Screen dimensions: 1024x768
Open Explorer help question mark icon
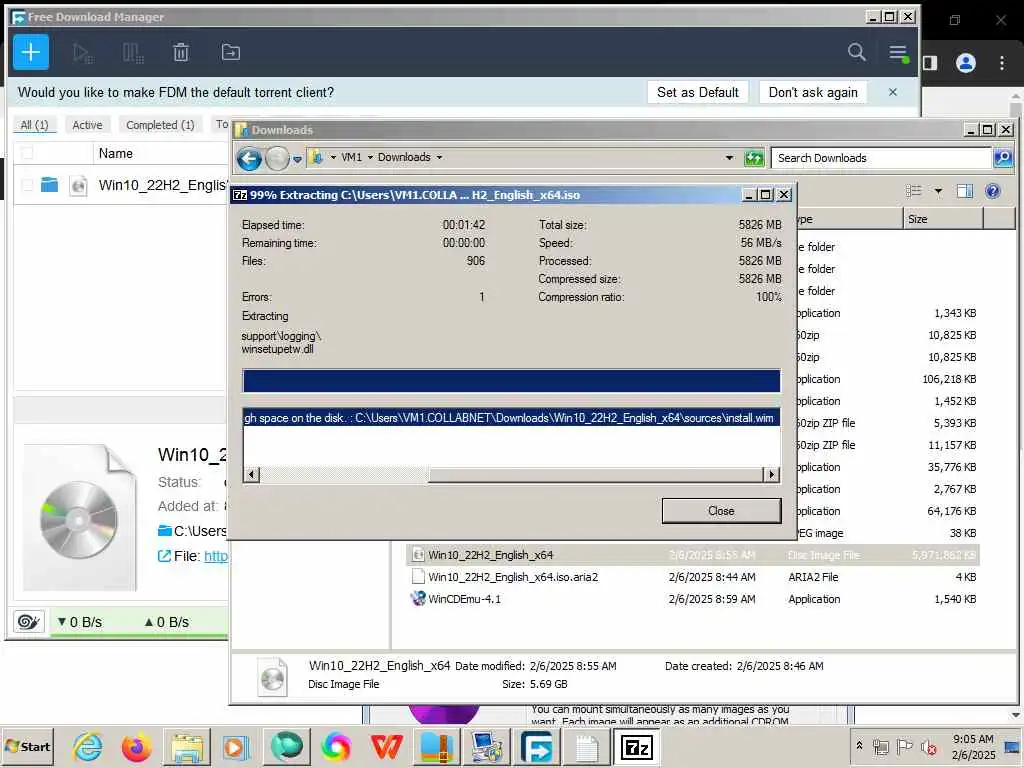click(993, 191)
